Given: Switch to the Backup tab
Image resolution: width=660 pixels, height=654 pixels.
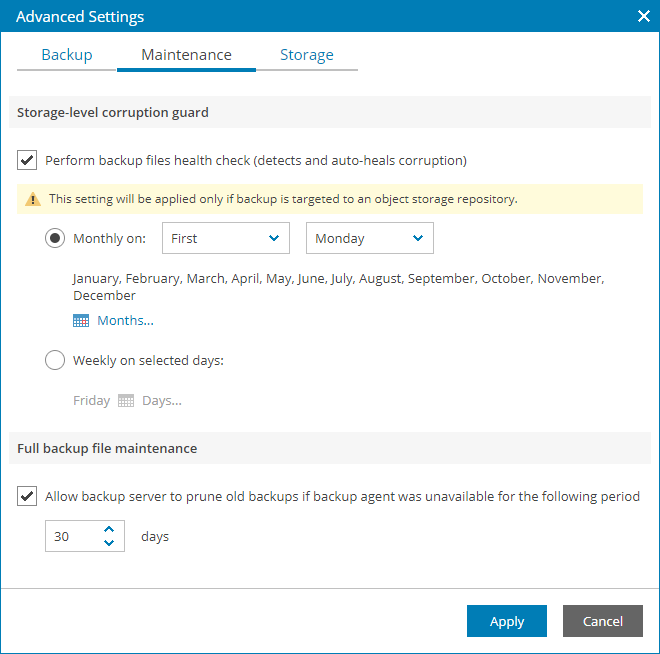Looking at the screenshot, I should click(67, 55).
